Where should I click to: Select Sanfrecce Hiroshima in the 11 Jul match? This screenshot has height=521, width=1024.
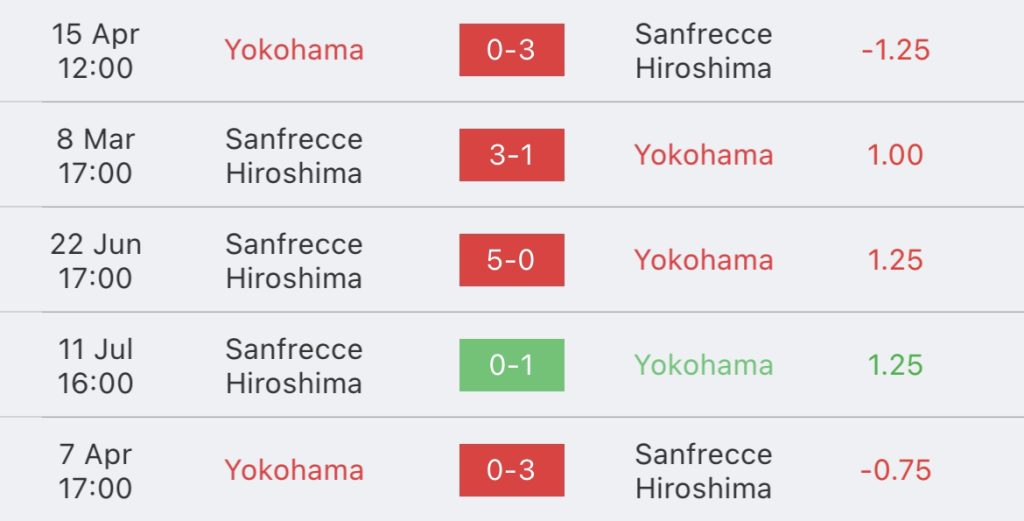(293, 365)
